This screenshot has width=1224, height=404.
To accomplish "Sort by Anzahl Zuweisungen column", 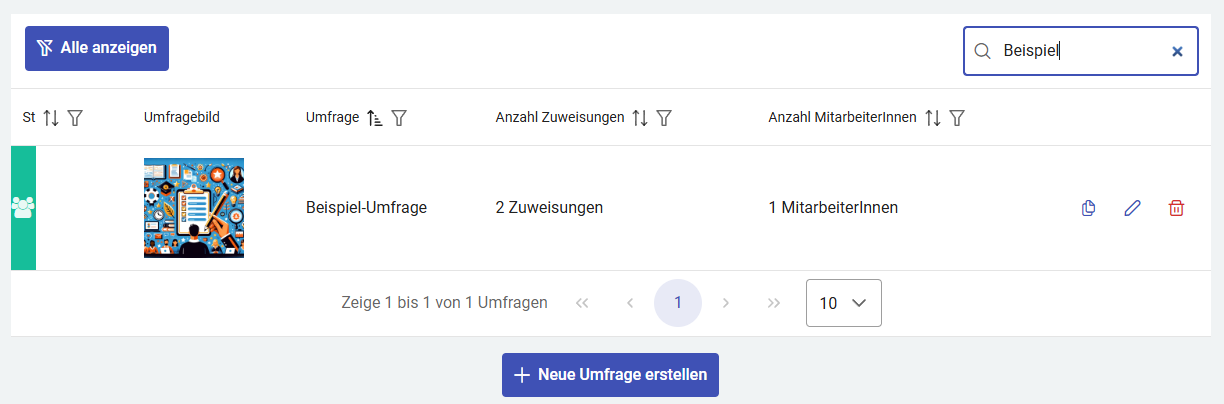I will click(640, 118).
